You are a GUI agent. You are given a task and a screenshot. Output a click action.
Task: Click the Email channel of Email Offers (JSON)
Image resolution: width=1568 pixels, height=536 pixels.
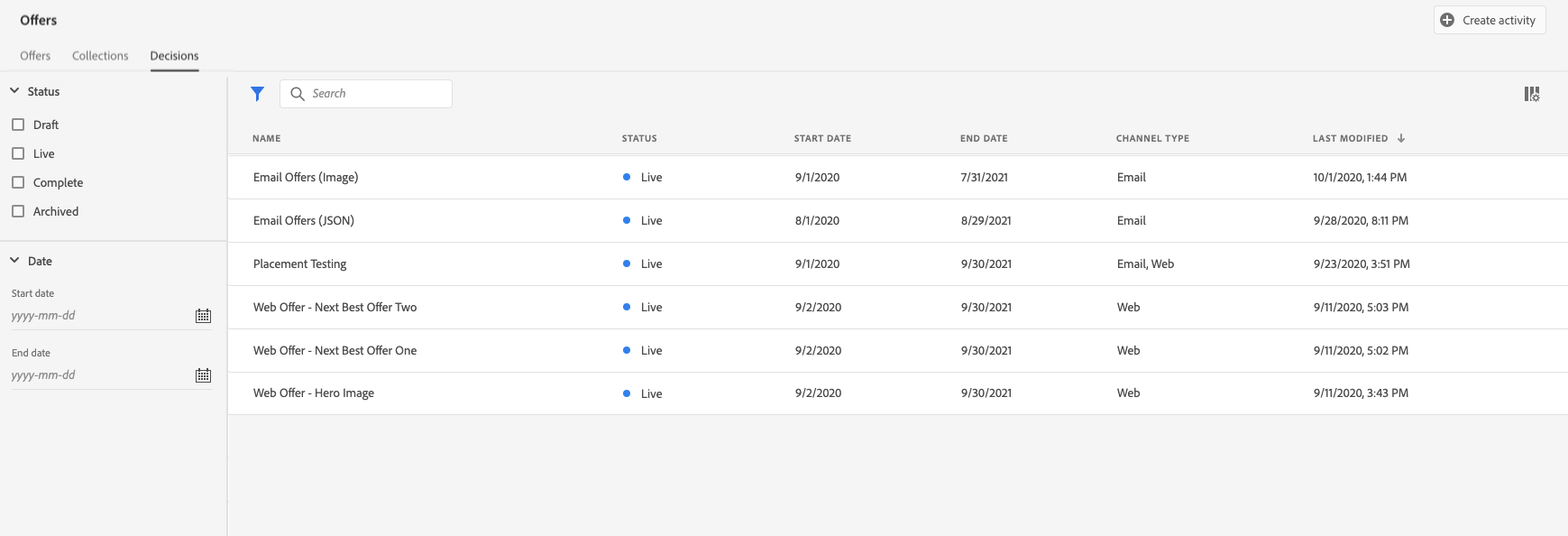click(1132, 220)
